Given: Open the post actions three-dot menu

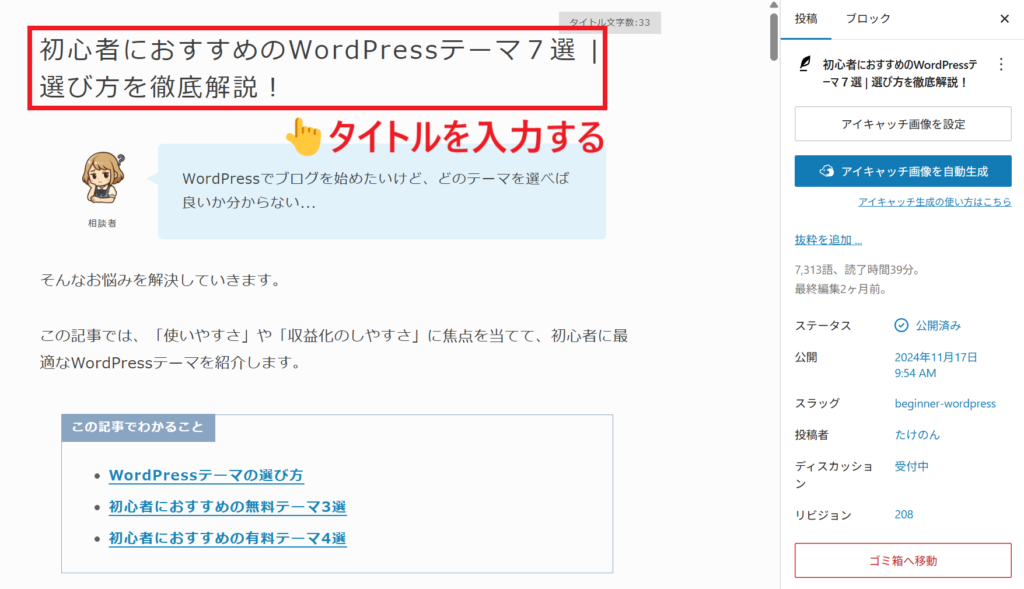Looking at the screenshot, I should (1001, 65).
